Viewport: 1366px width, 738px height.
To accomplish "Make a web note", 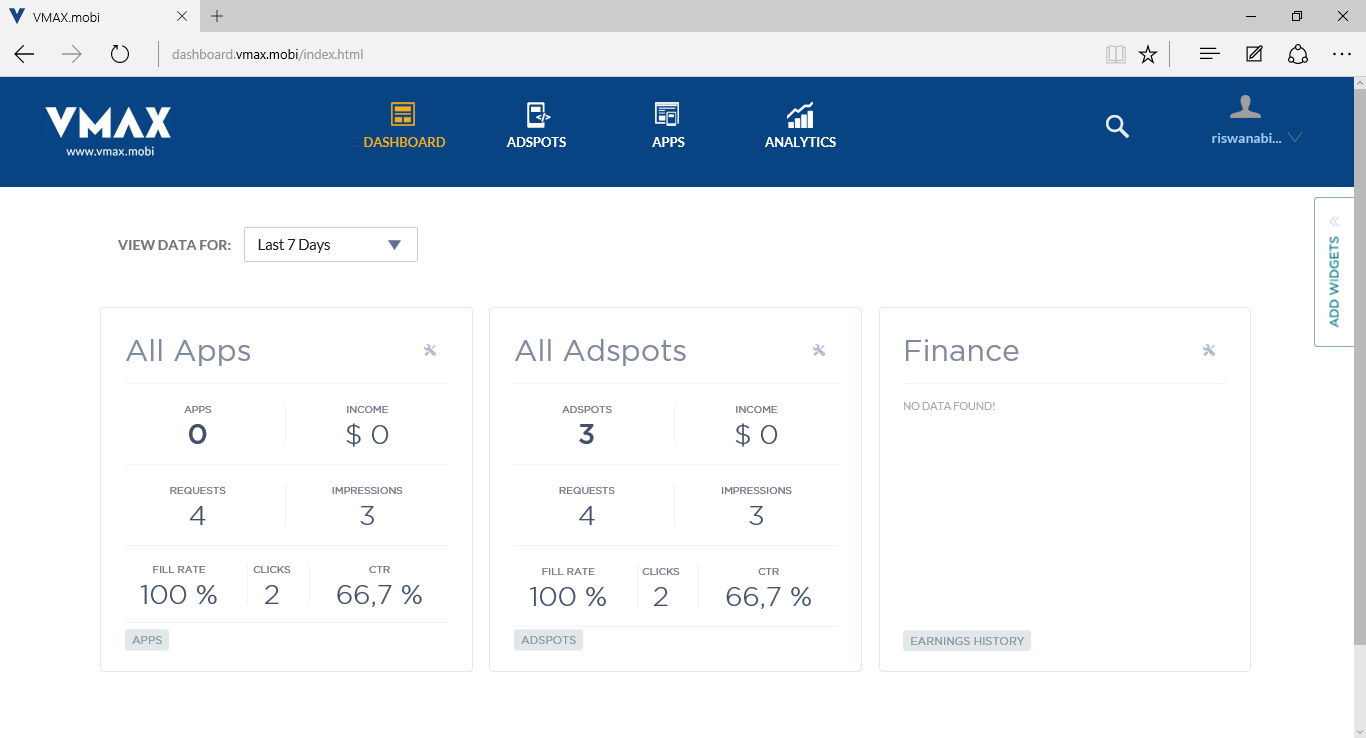I will click(1254, 54).
